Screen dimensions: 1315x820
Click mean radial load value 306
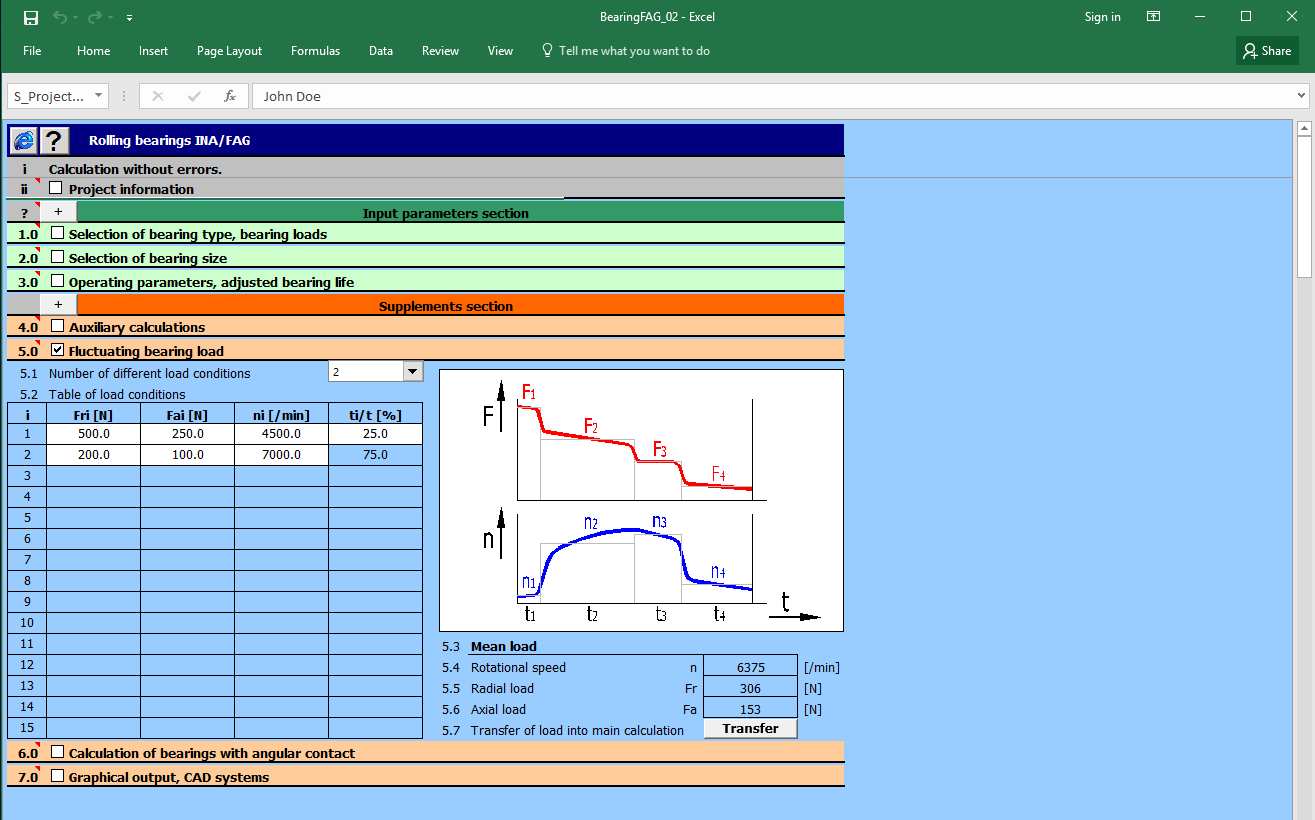(x=750, y=688)
